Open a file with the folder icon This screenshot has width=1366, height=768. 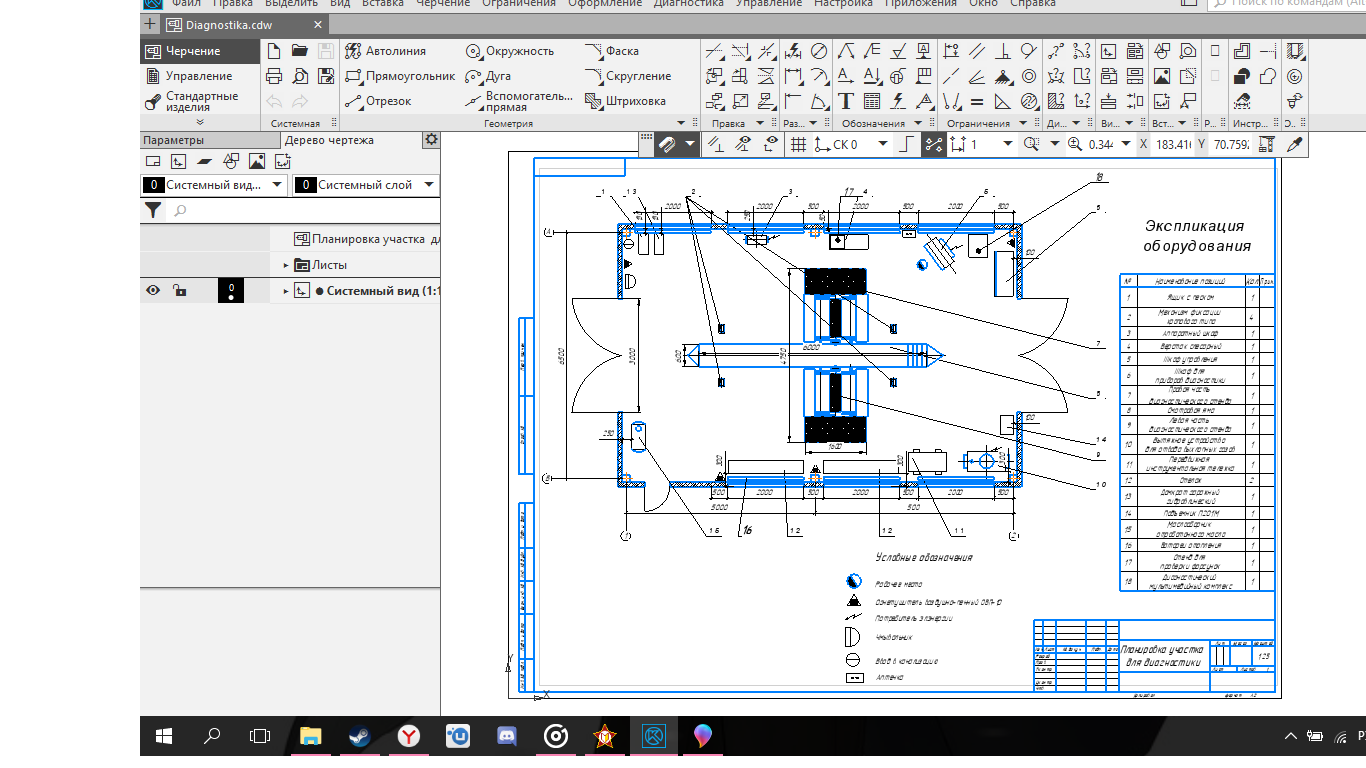point(300,51)
